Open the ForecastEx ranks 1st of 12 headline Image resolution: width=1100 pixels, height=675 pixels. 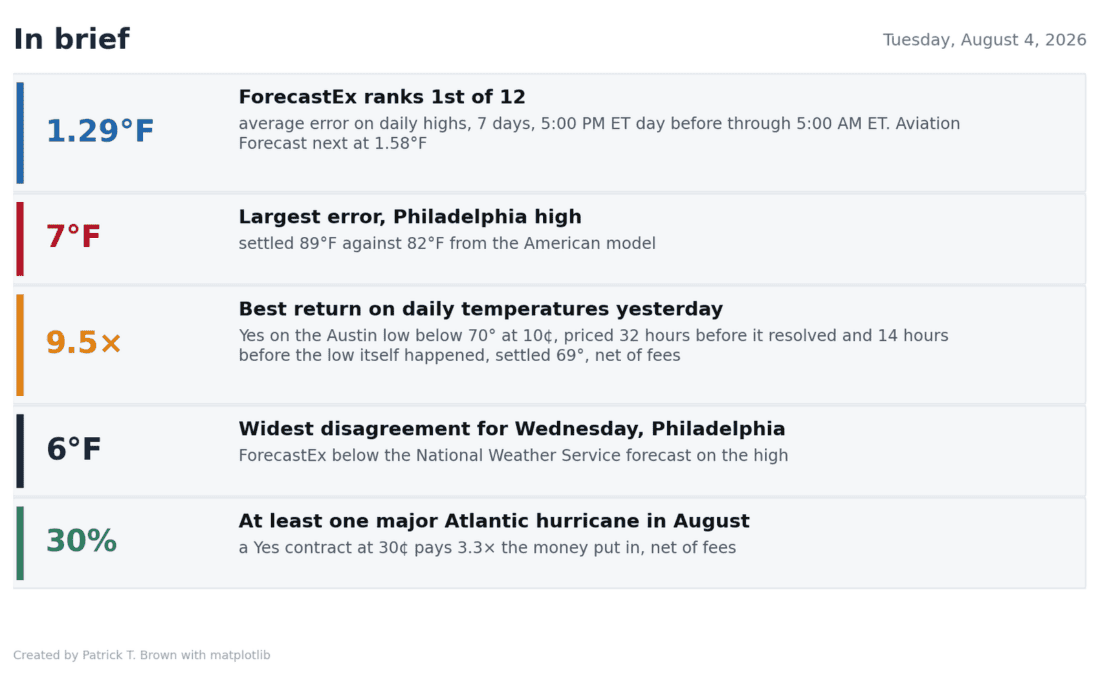tap(382, 97)
